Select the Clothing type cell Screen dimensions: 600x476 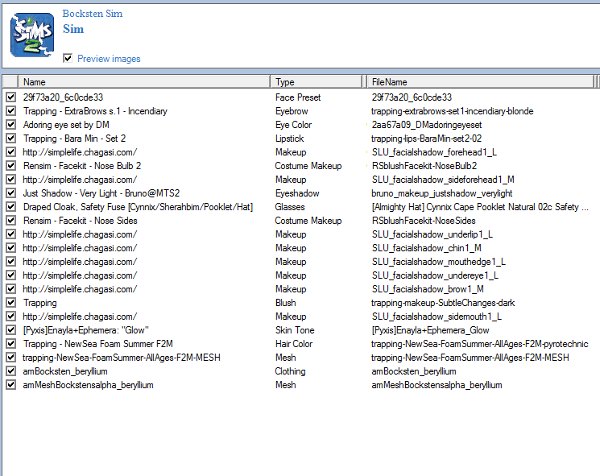pos(290,372)
